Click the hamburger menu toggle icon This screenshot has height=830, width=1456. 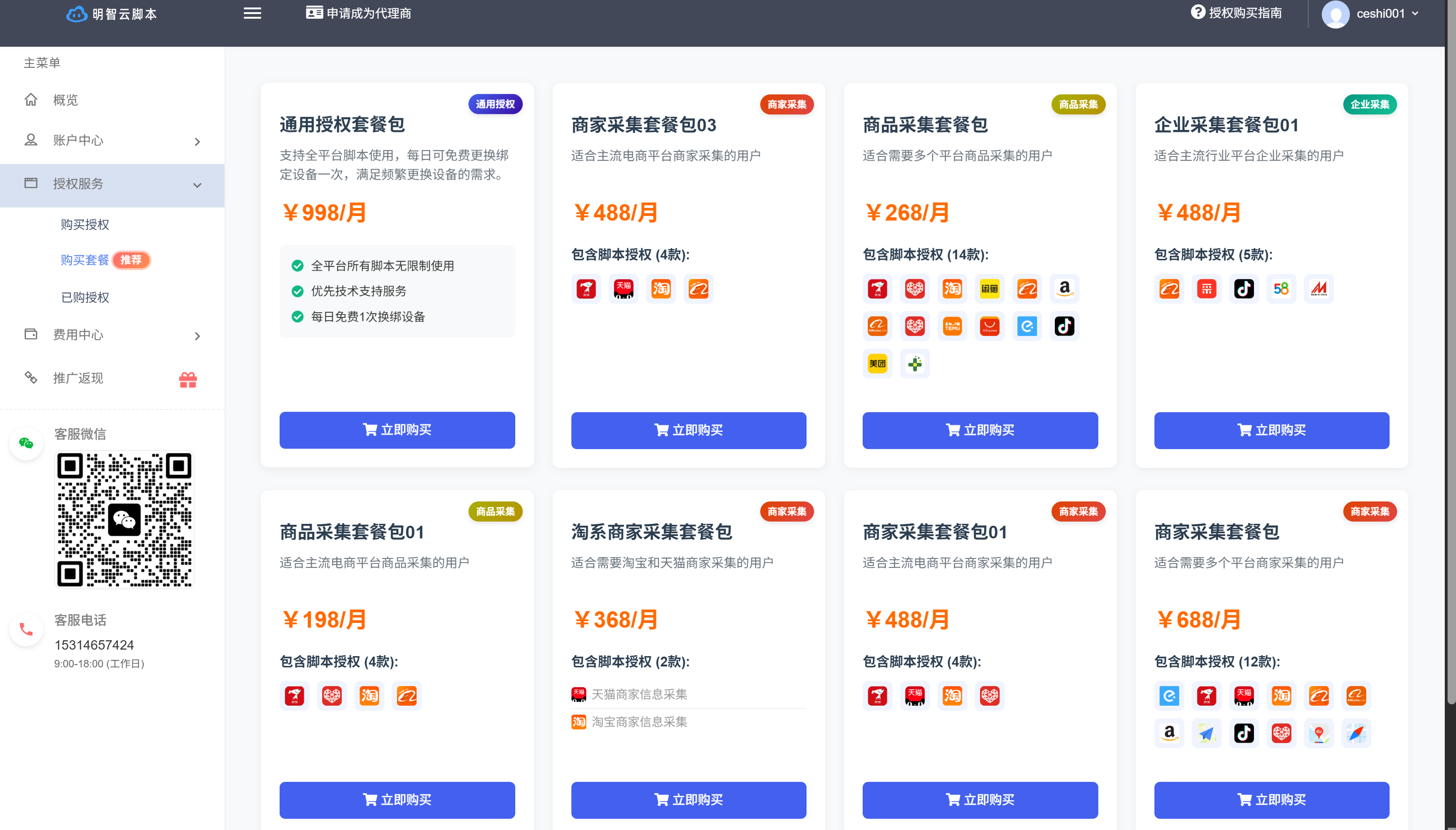(x=252, y=13)
